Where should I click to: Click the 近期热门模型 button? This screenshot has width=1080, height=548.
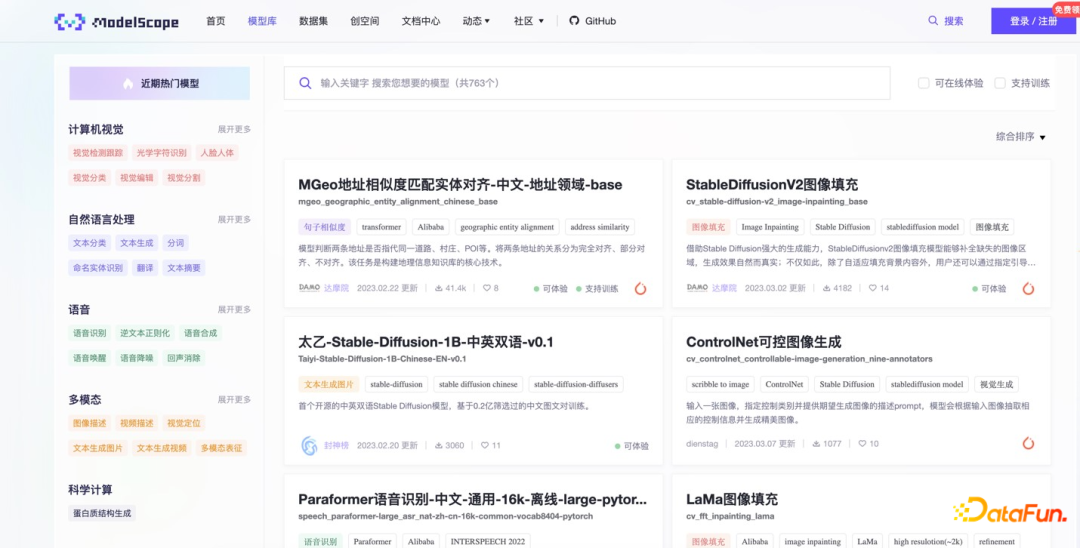coord(160,83)
